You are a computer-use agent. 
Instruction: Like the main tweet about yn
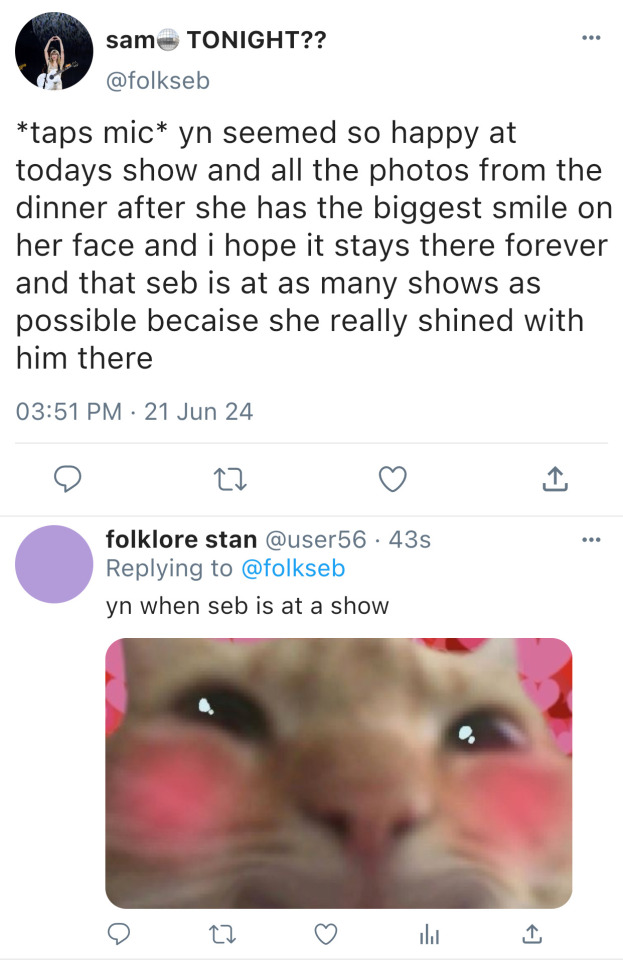tap(394, 481)
